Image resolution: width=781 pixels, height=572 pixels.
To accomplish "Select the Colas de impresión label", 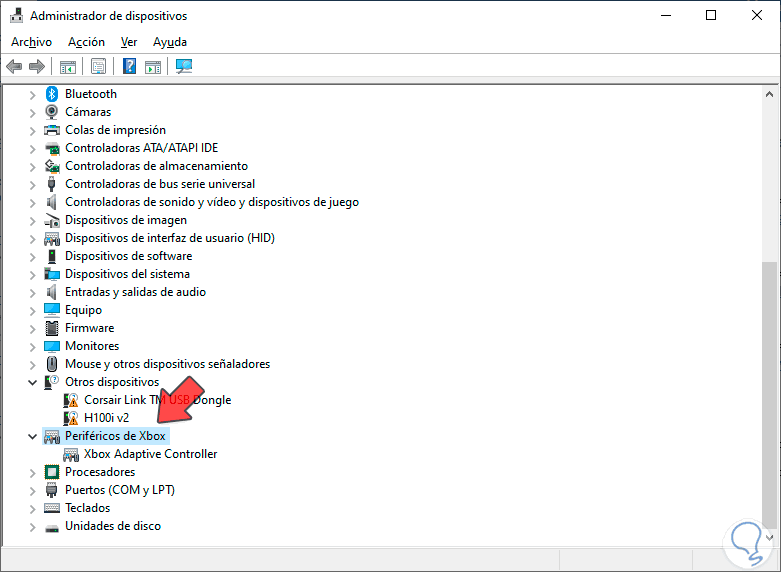I will coord(116,130).
